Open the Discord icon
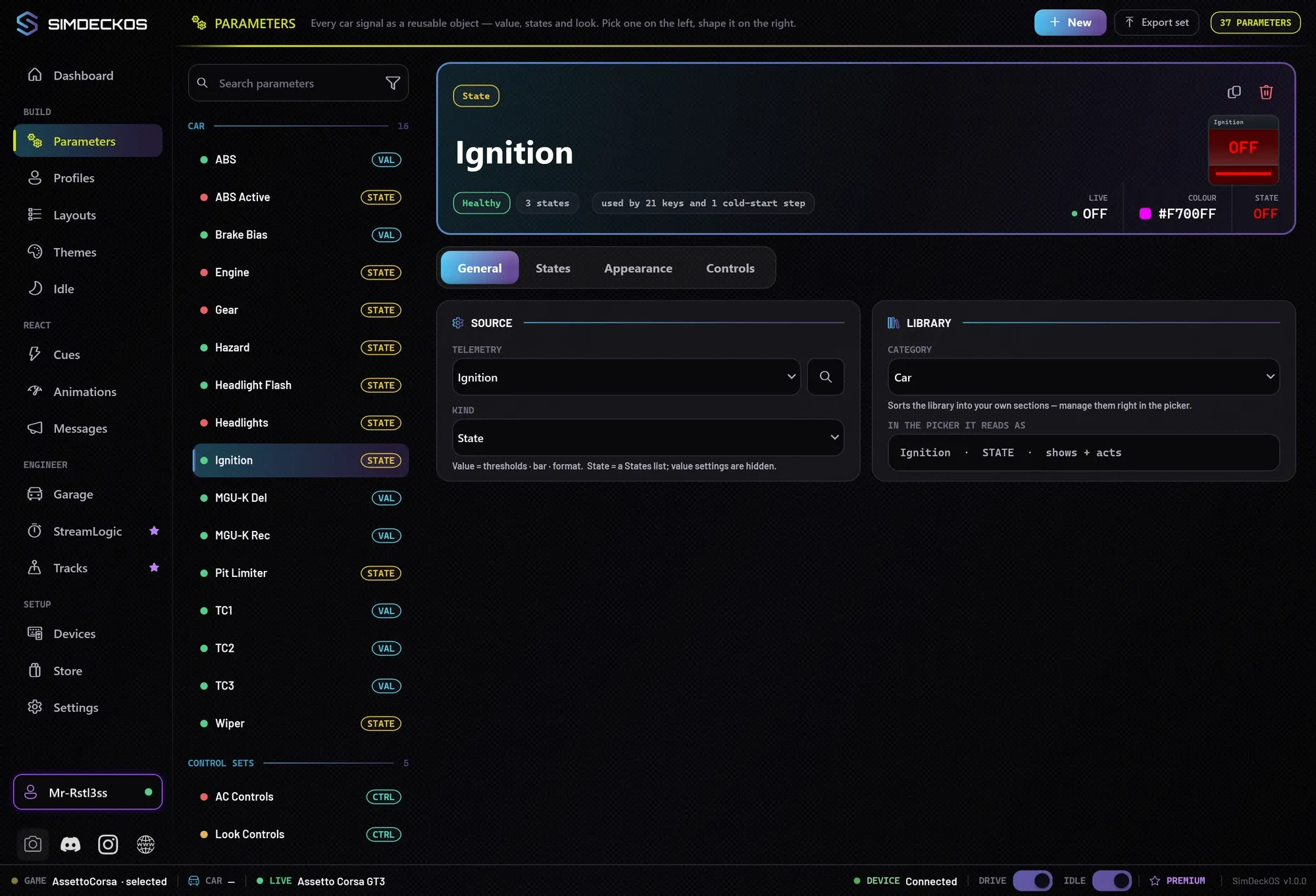The image size is (1316, 896). [70, 844]
